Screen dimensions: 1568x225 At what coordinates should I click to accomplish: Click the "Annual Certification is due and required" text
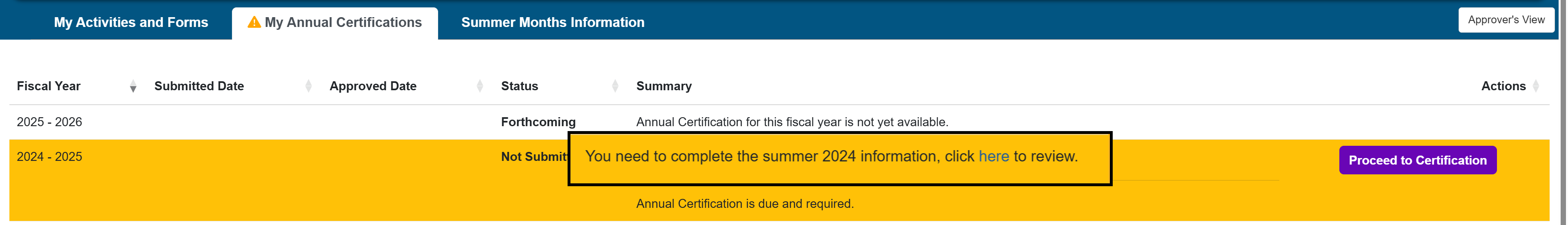pyautogui.click(x=744, y=204)
